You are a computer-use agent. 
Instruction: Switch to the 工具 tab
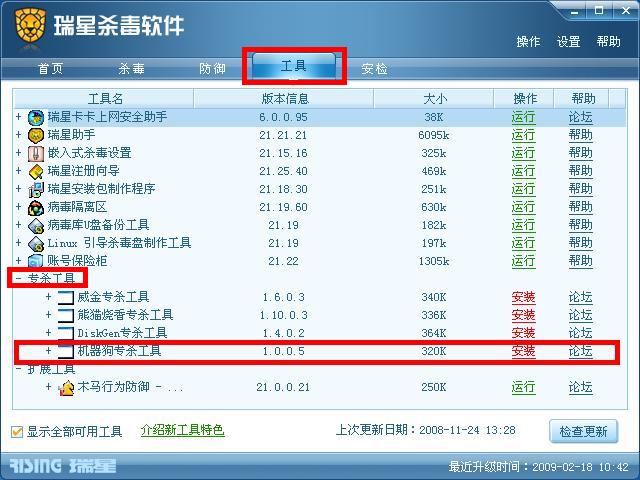[294, 65]
